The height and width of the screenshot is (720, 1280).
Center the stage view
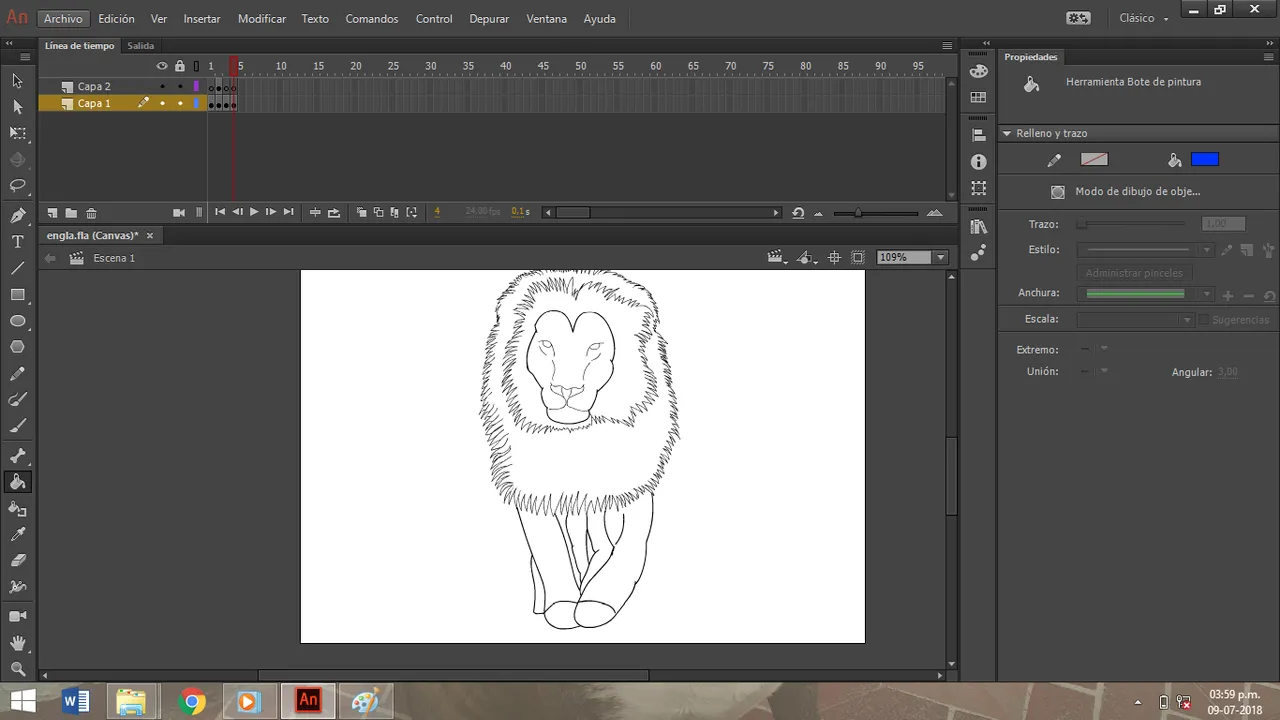(834, 258)
